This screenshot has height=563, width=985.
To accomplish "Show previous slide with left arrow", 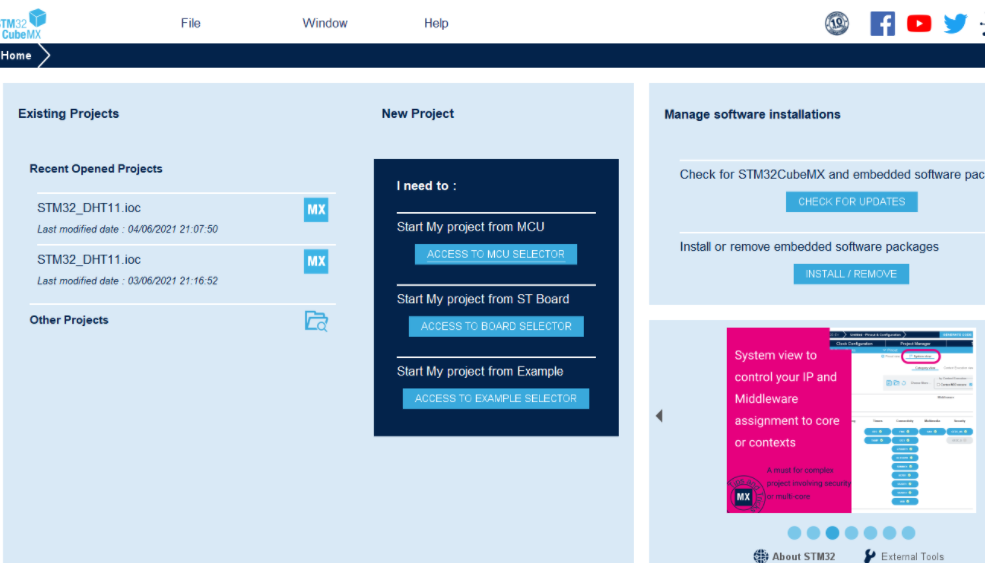I will (659, 415).
